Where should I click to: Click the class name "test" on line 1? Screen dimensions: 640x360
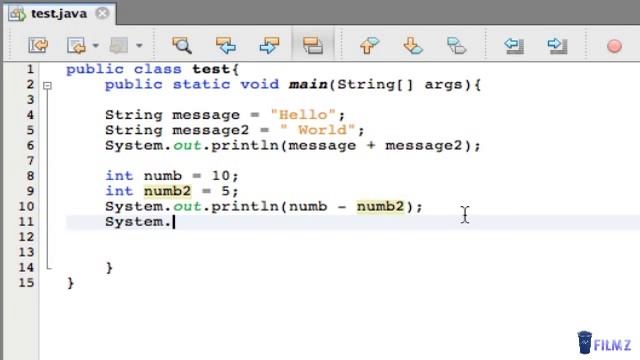212,69
